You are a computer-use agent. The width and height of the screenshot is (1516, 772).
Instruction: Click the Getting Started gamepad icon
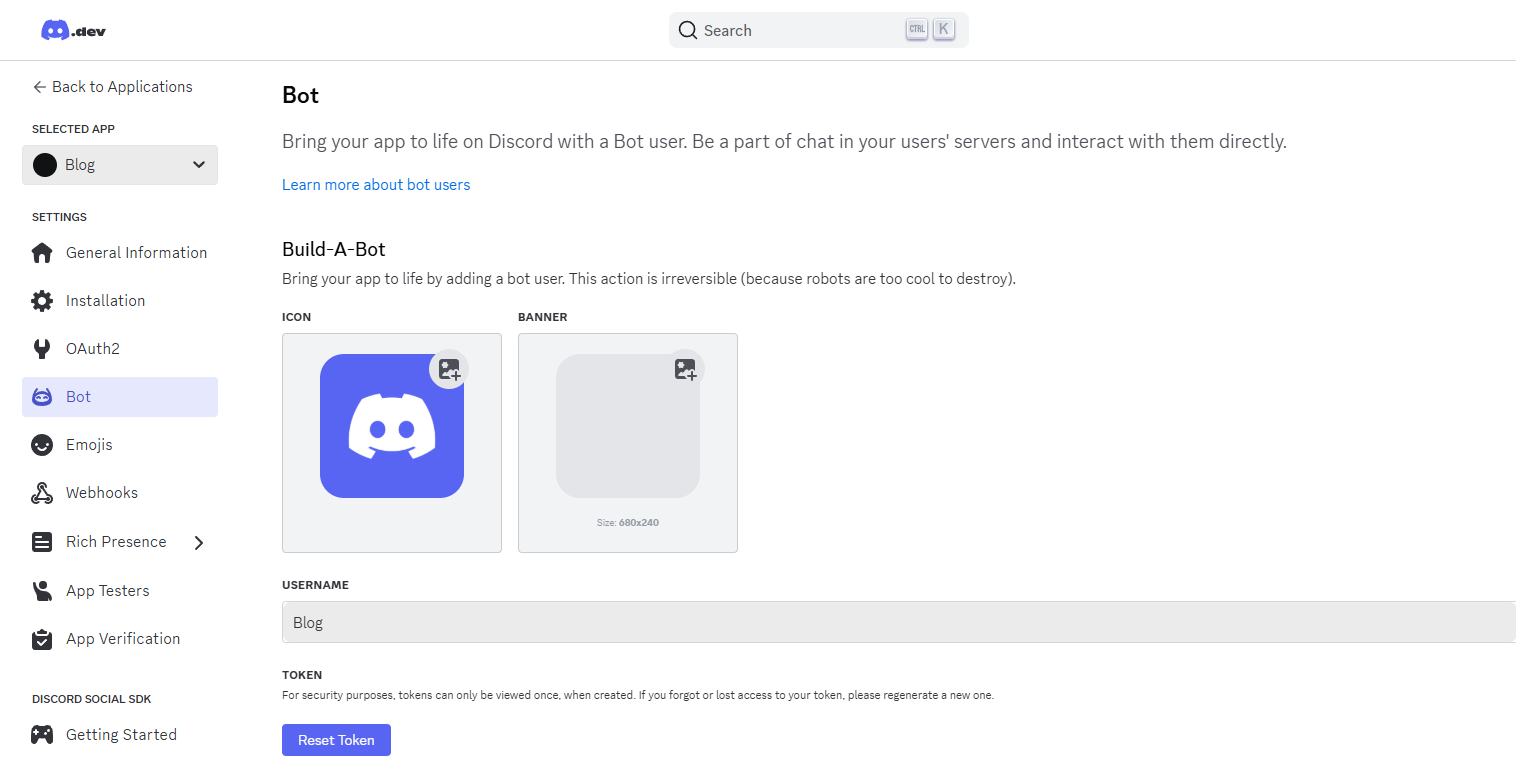(42, 735)
